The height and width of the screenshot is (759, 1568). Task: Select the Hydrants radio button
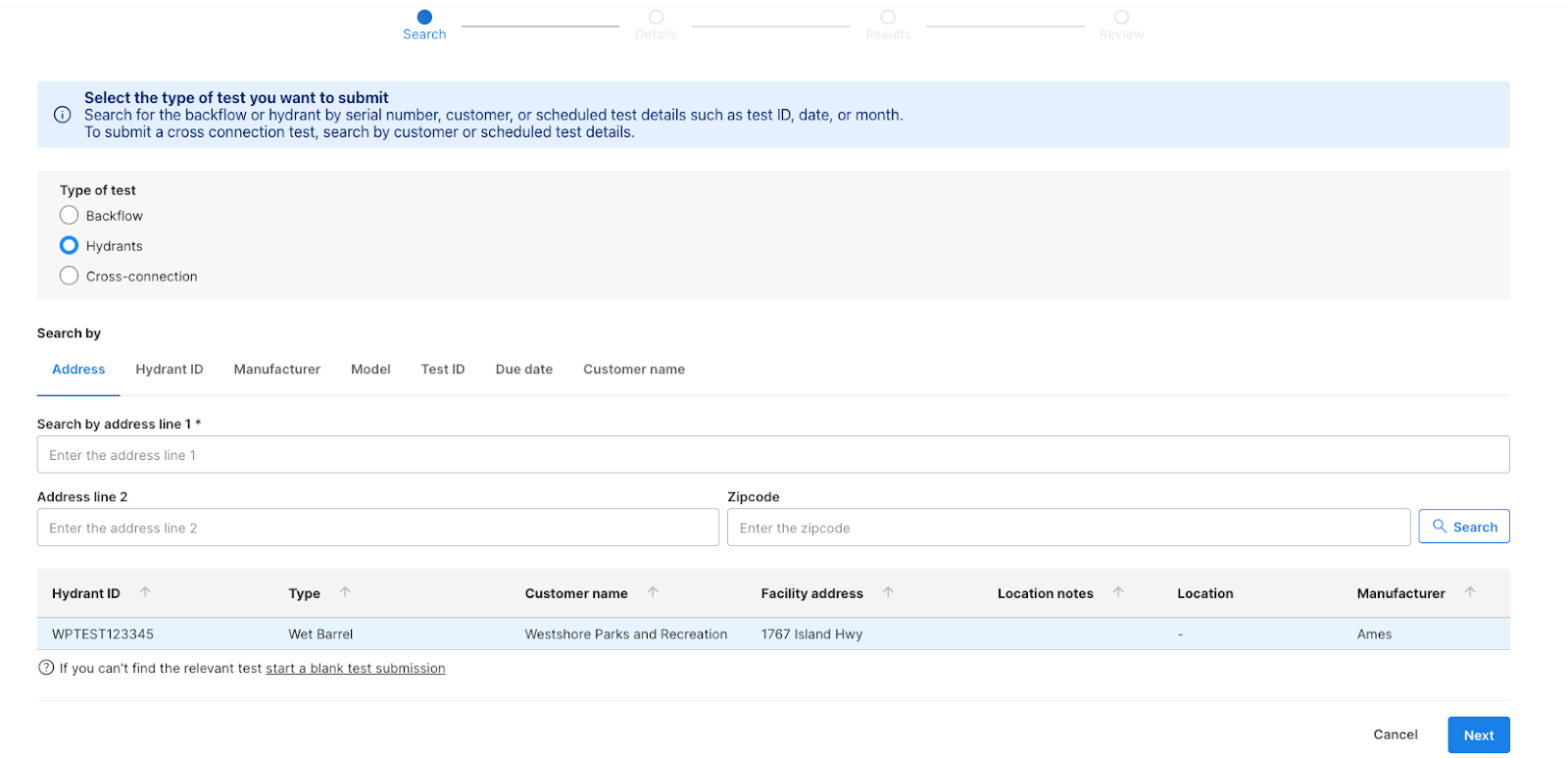(70, 245)
